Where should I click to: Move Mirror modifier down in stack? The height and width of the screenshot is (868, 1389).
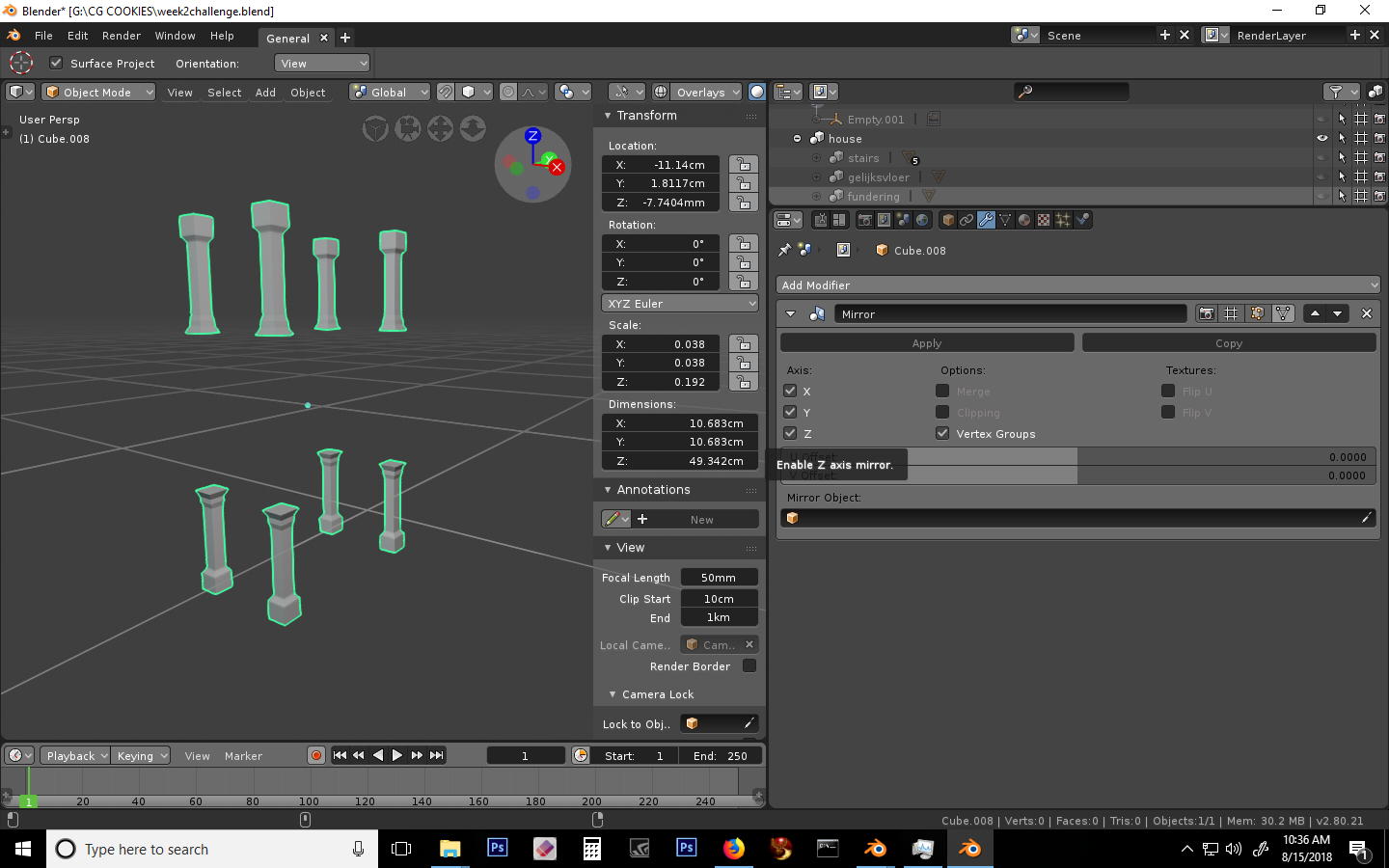(x=1337, y=313)
